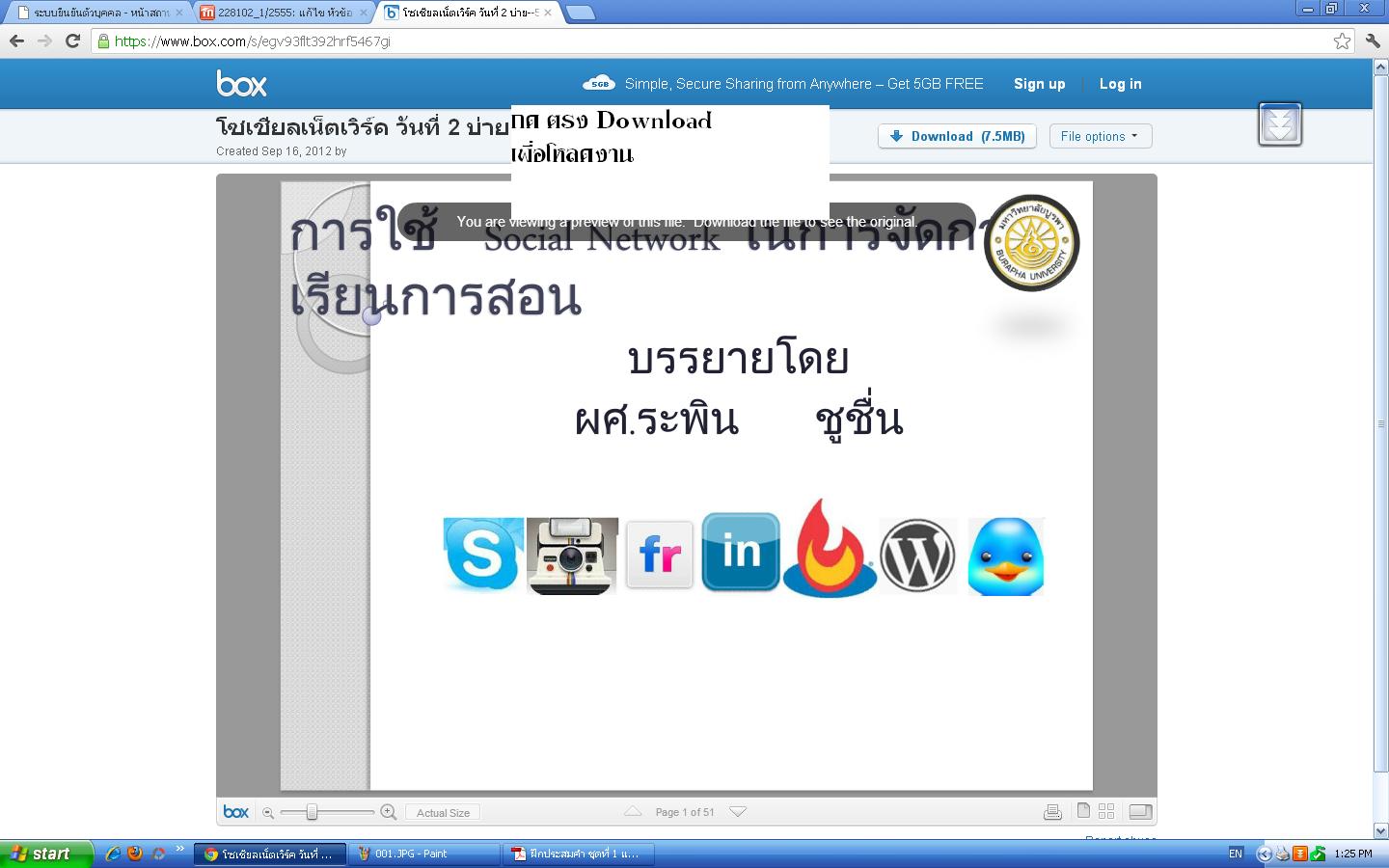Click the browser Back arrow
The image size is (1389, 868).
(x=16, y=41)
